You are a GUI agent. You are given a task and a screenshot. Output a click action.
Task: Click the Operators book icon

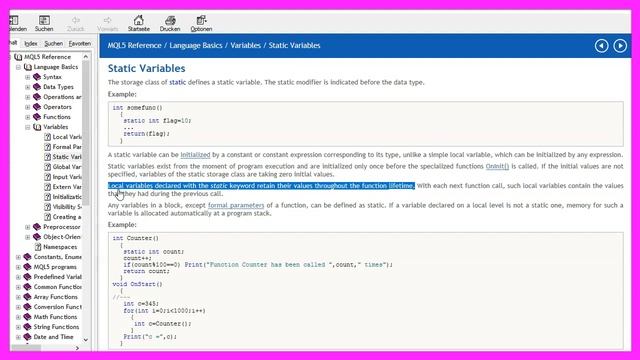37,107
